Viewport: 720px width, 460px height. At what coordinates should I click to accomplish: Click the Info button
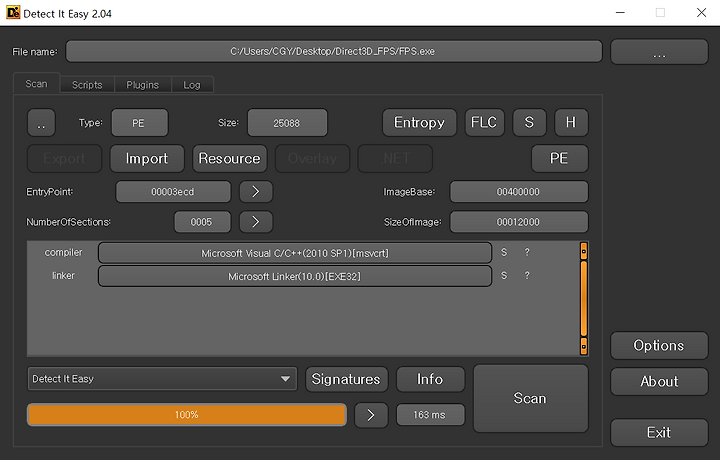[x=430, y=379]
